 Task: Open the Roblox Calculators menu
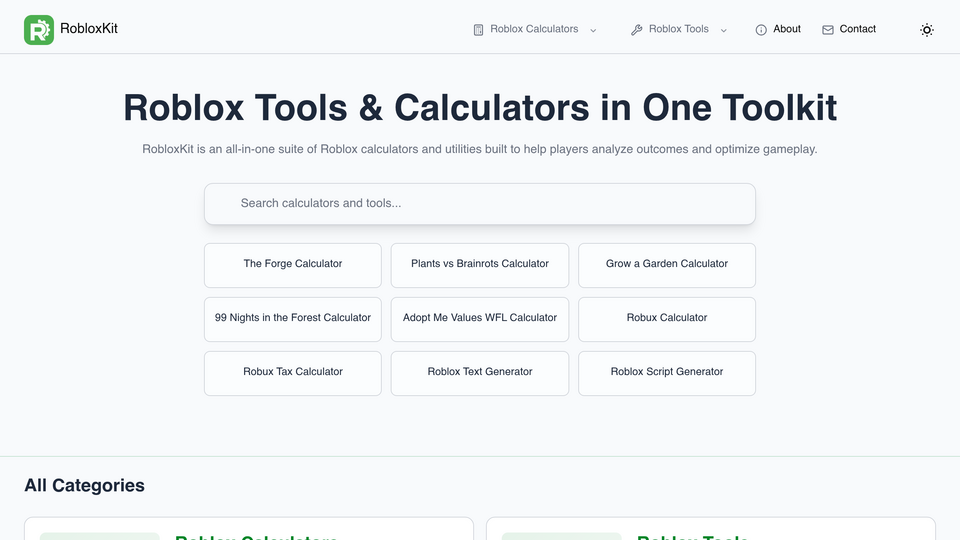(x=534, y=29)
